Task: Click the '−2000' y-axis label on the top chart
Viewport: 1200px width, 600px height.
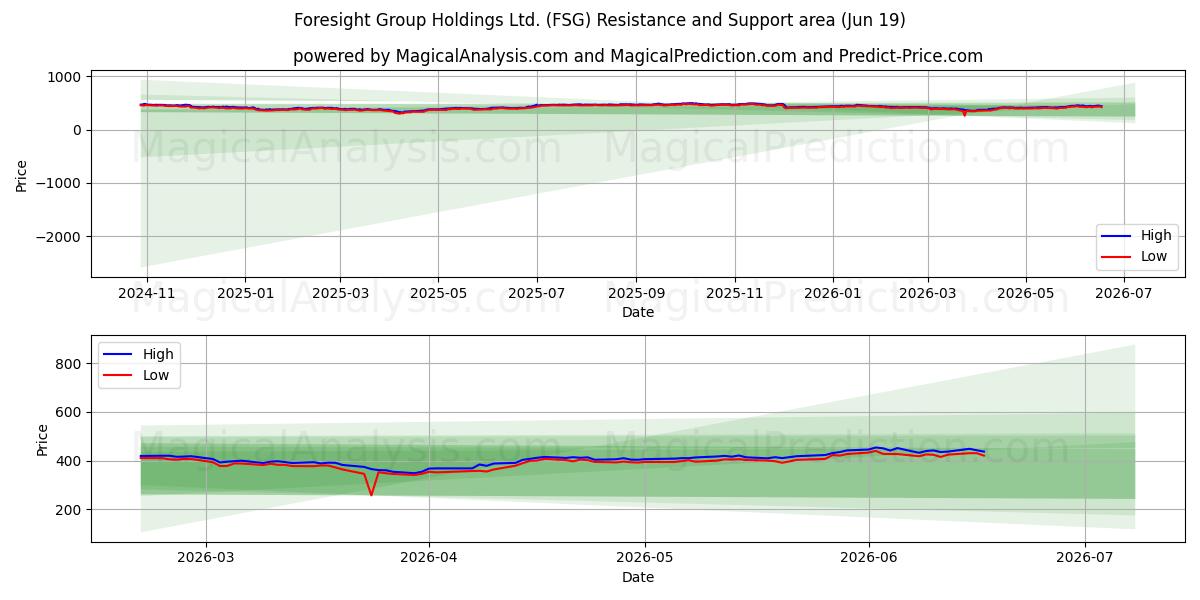Action: (x=61, y=237)
